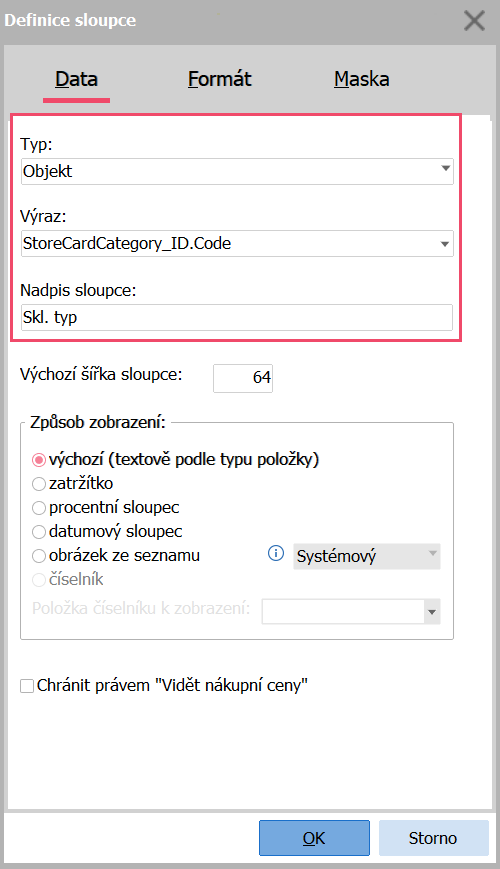
Task: Click the Nadpis sloupce text field
Action: tap(237, 318)
